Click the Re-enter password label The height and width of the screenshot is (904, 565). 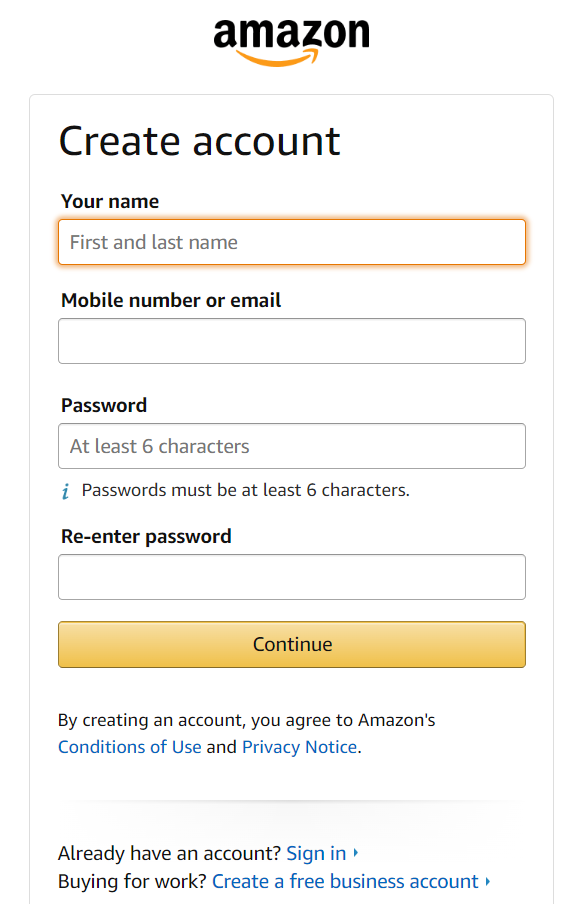click(x=146, y=537)
